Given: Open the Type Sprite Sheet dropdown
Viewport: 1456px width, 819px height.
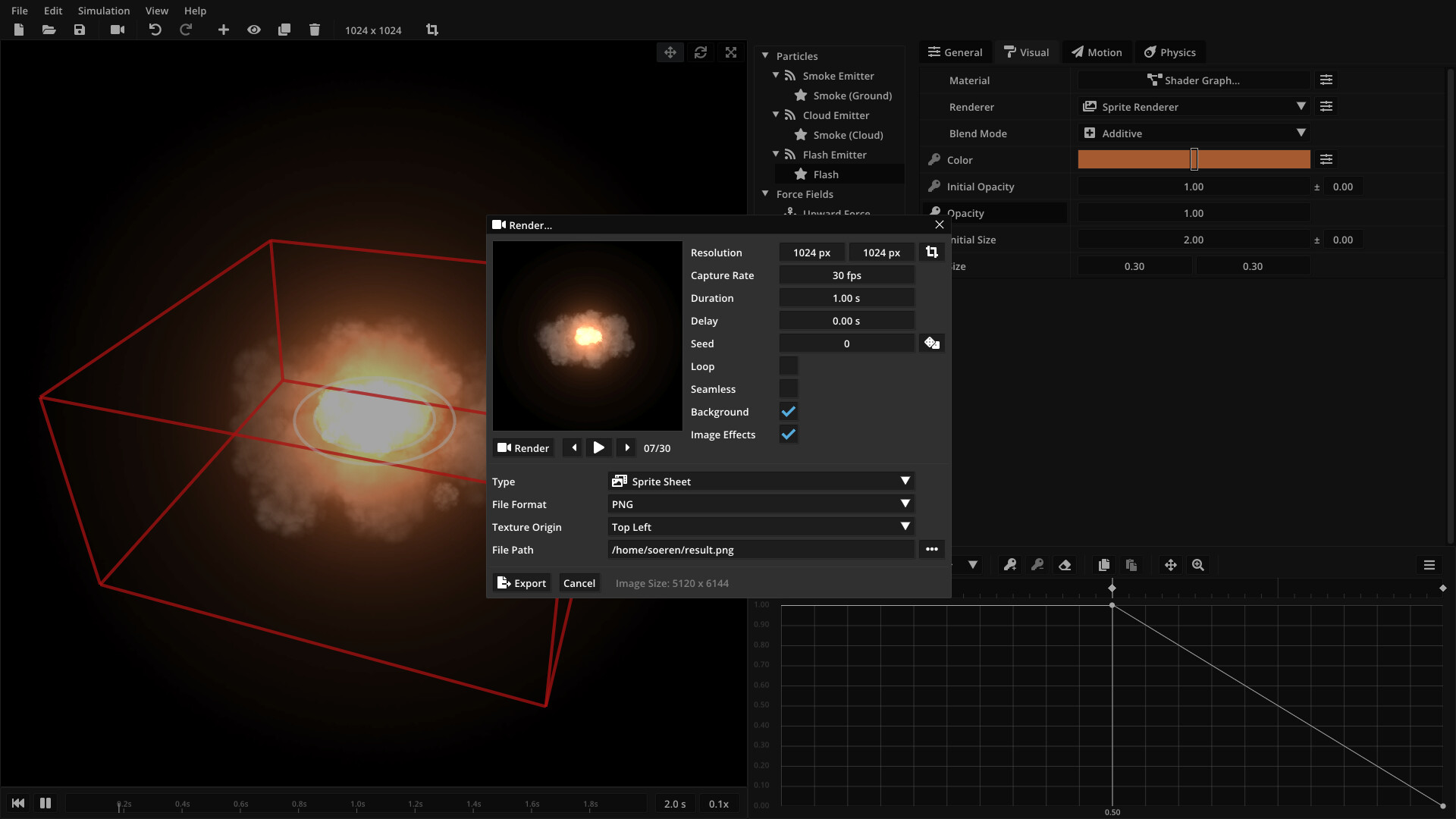Looking at the screenshot, I should [x=761, y=482].
